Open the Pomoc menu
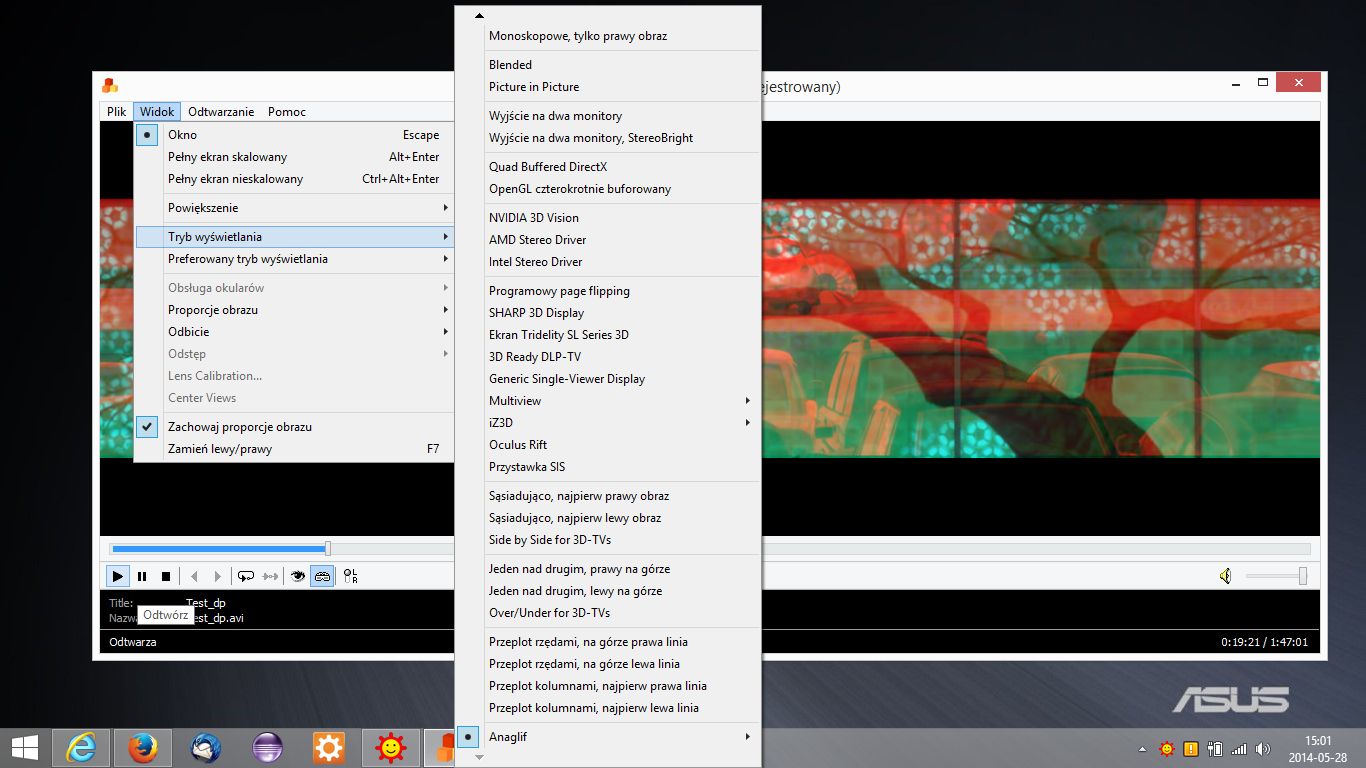Image resolution: width=1366 pixels, height=768 pixels. (287, 112)
